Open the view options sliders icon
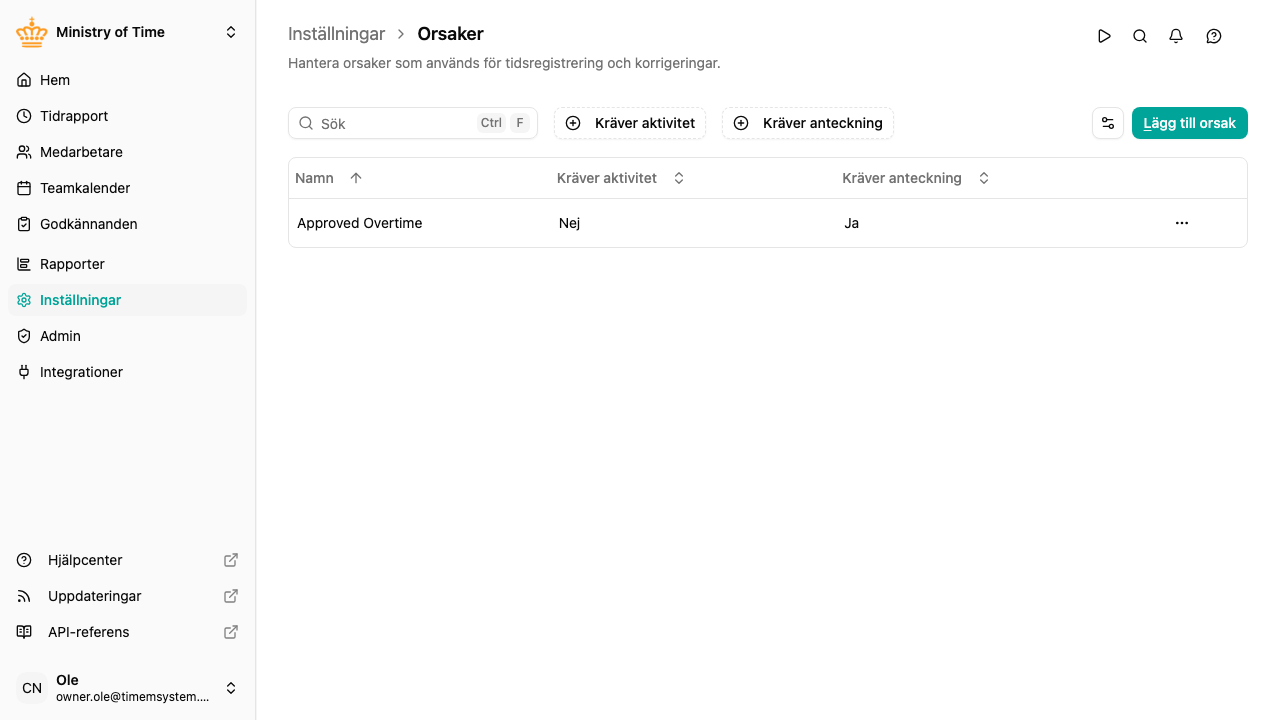 [x=1108, y=123]
